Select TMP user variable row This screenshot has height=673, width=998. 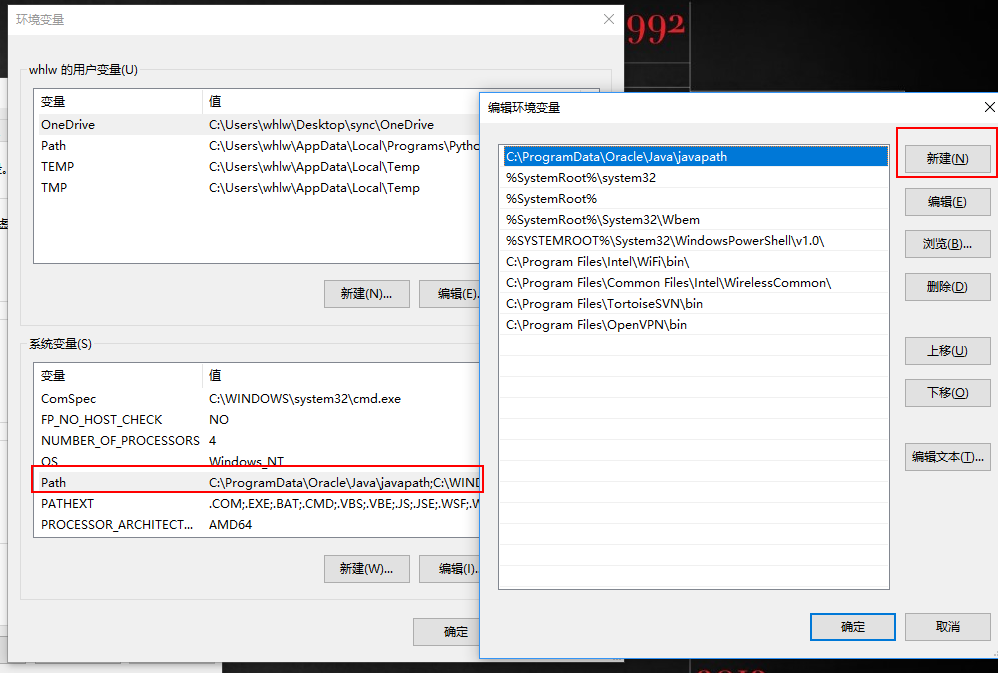click(257, 188)
